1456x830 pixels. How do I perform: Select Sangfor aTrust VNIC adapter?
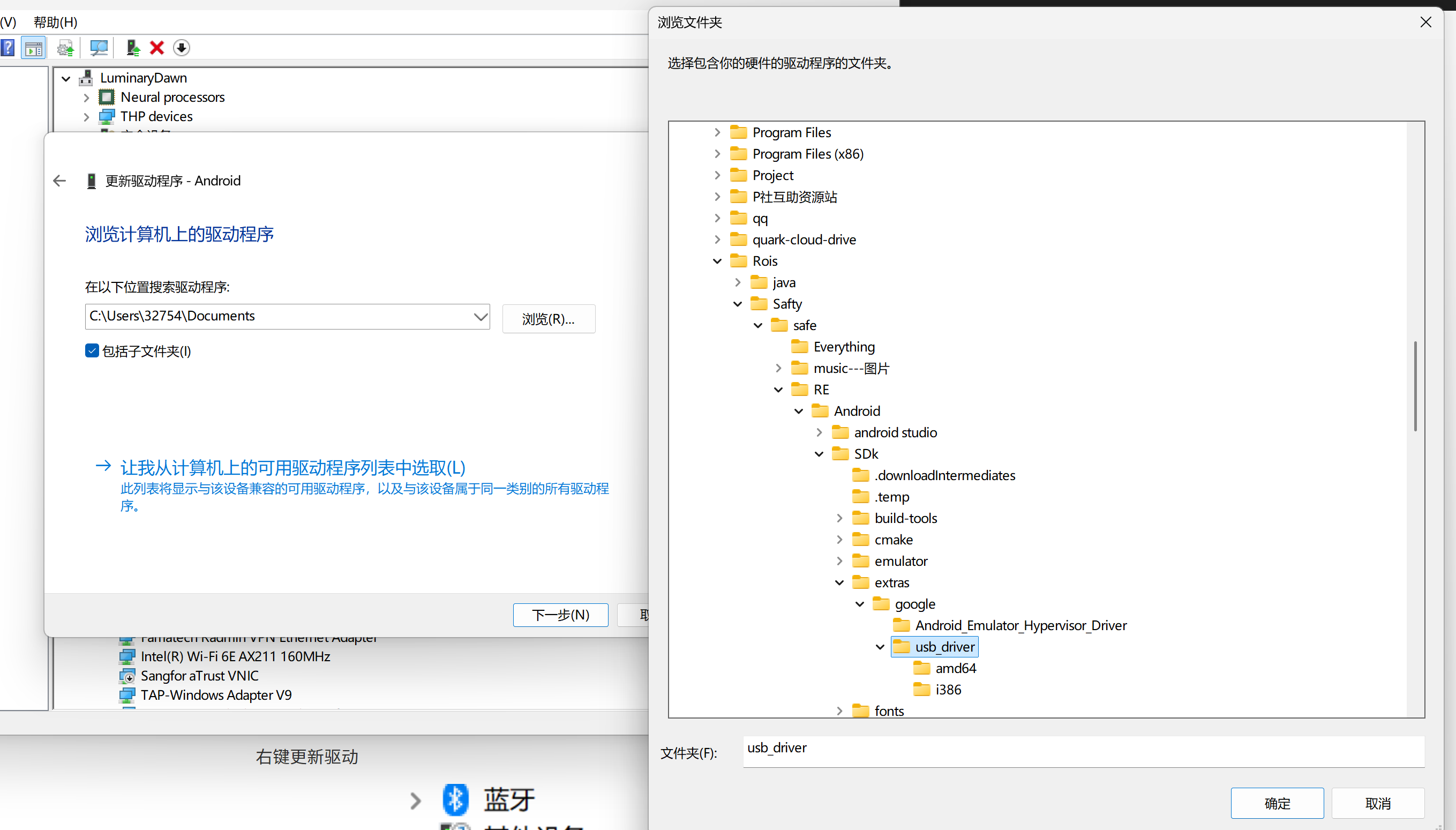pos(199,676)
